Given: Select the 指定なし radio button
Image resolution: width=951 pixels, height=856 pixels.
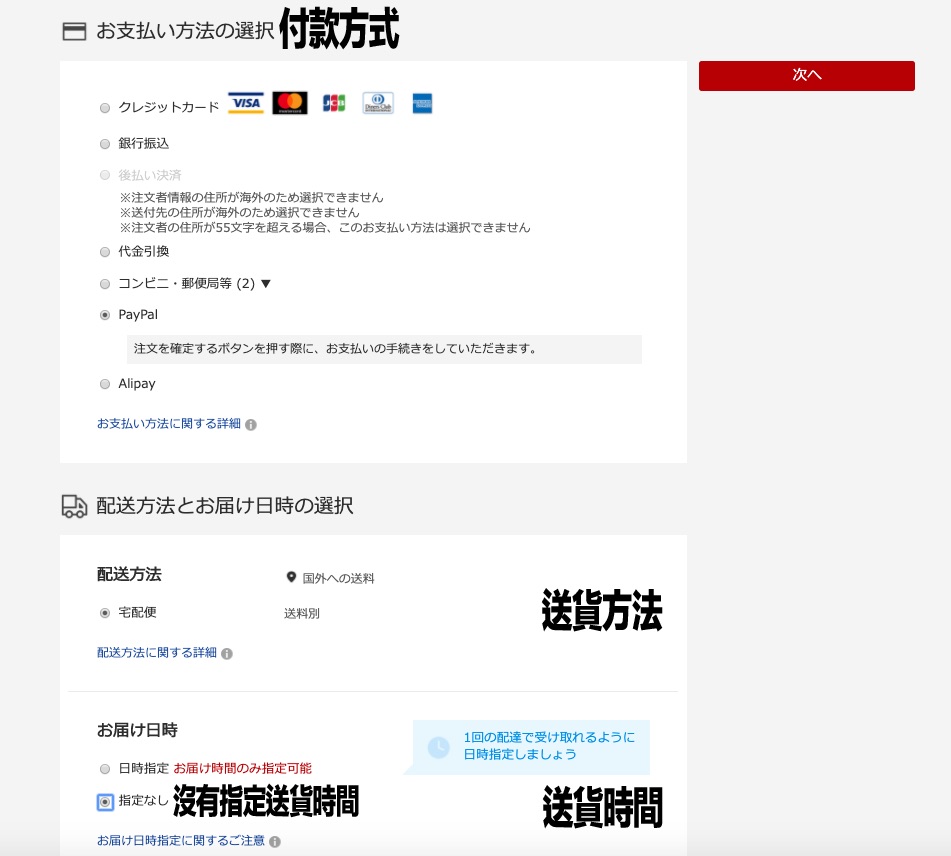Looking at the screenshot, I should pos(105,802).
